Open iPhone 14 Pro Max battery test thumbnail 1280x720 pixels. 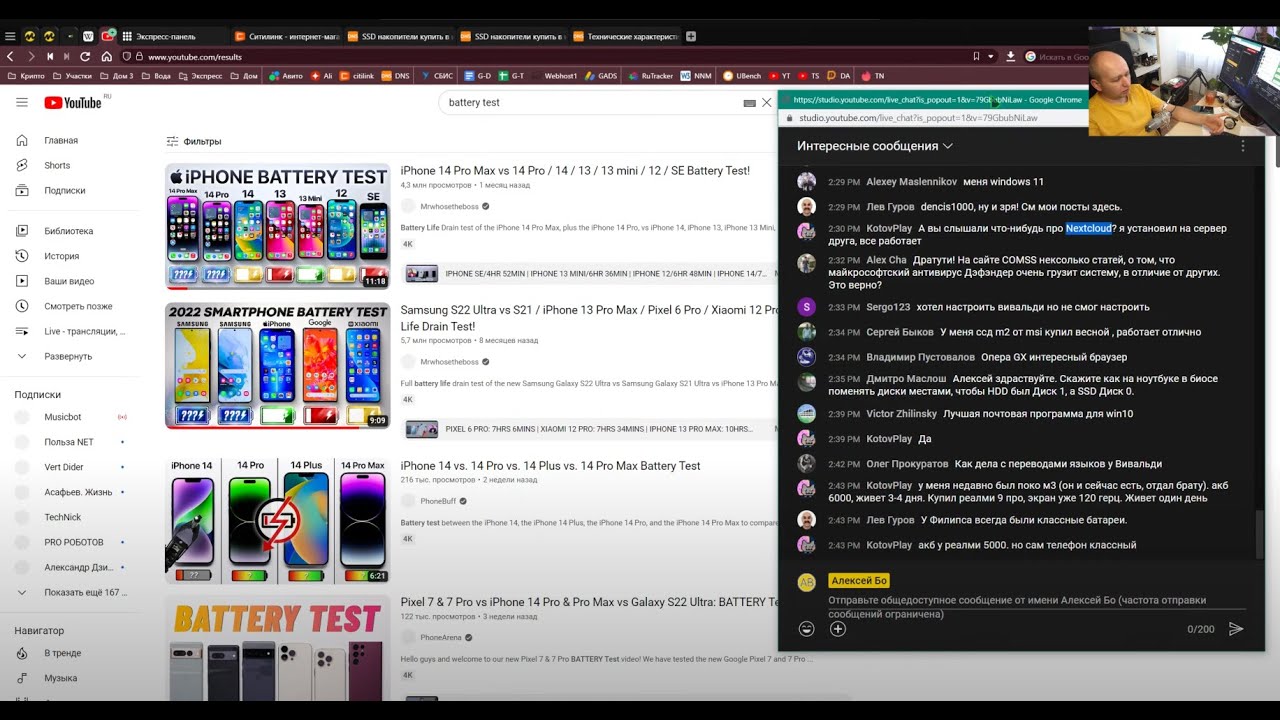(277, 226)
